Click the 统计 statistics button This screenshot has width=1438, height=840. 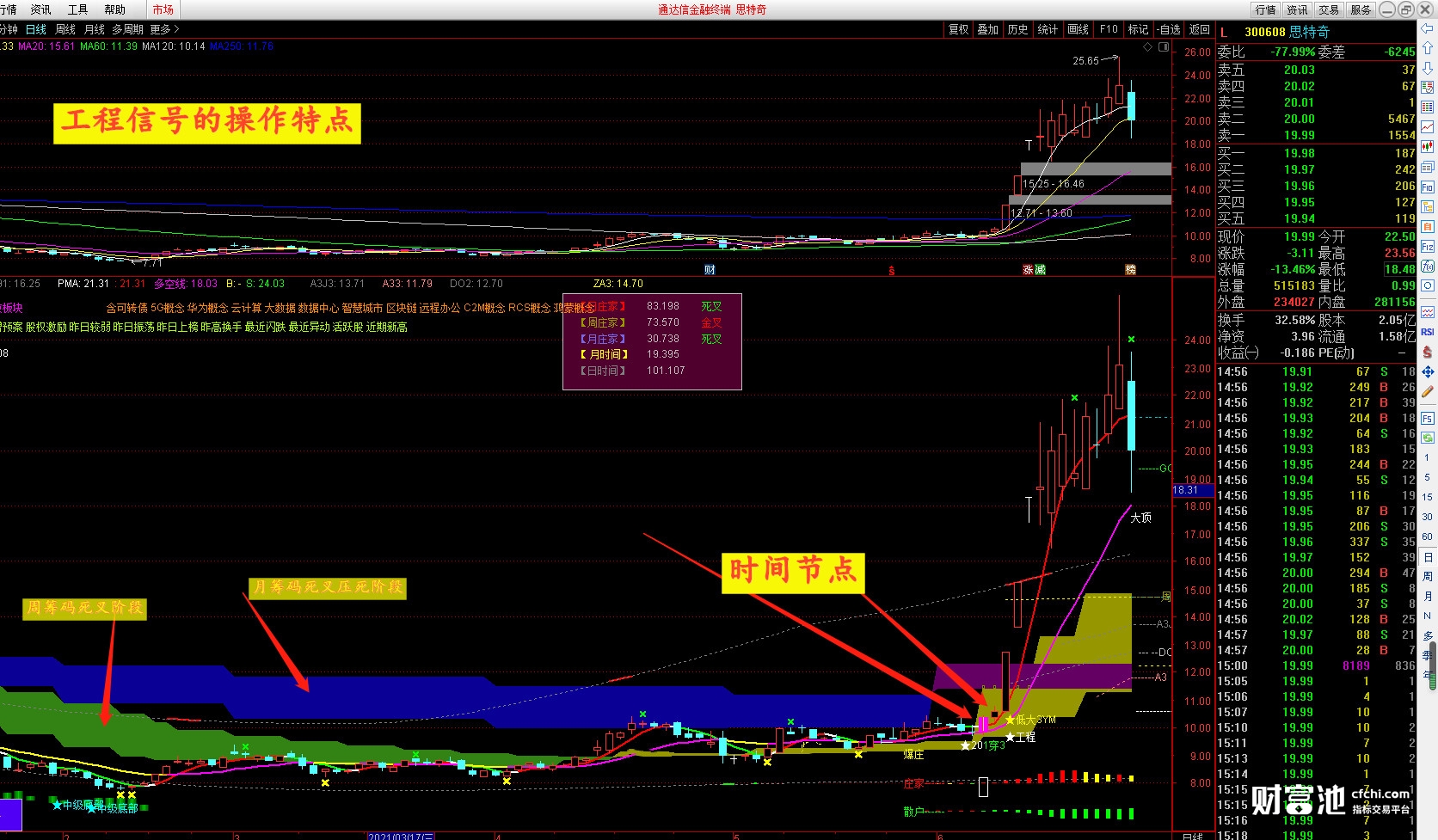coord(1048,29)
